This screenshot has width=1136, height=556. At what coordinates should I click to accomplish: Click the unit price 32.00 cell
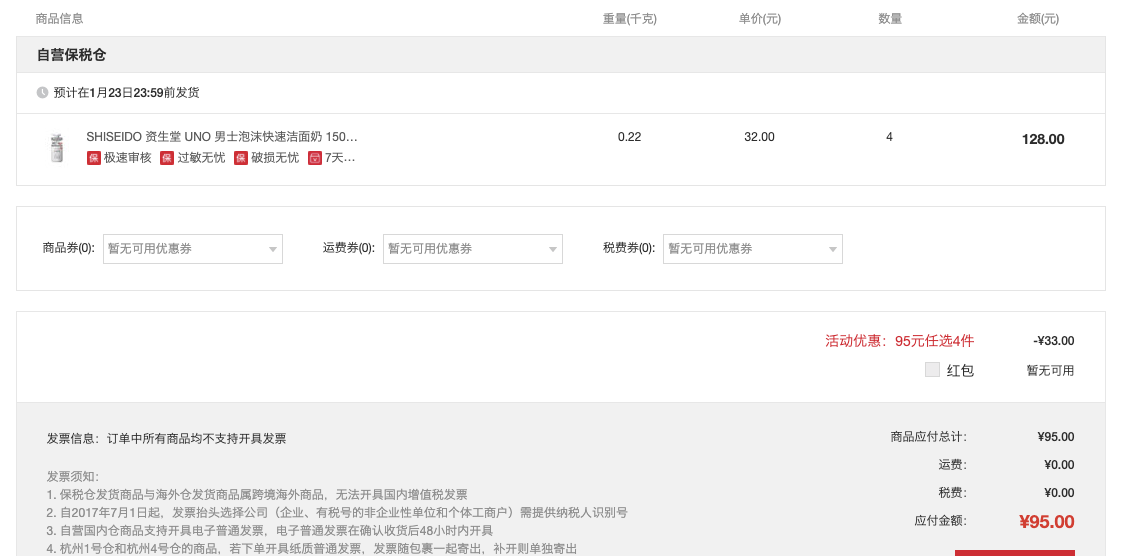pos(759,136)
